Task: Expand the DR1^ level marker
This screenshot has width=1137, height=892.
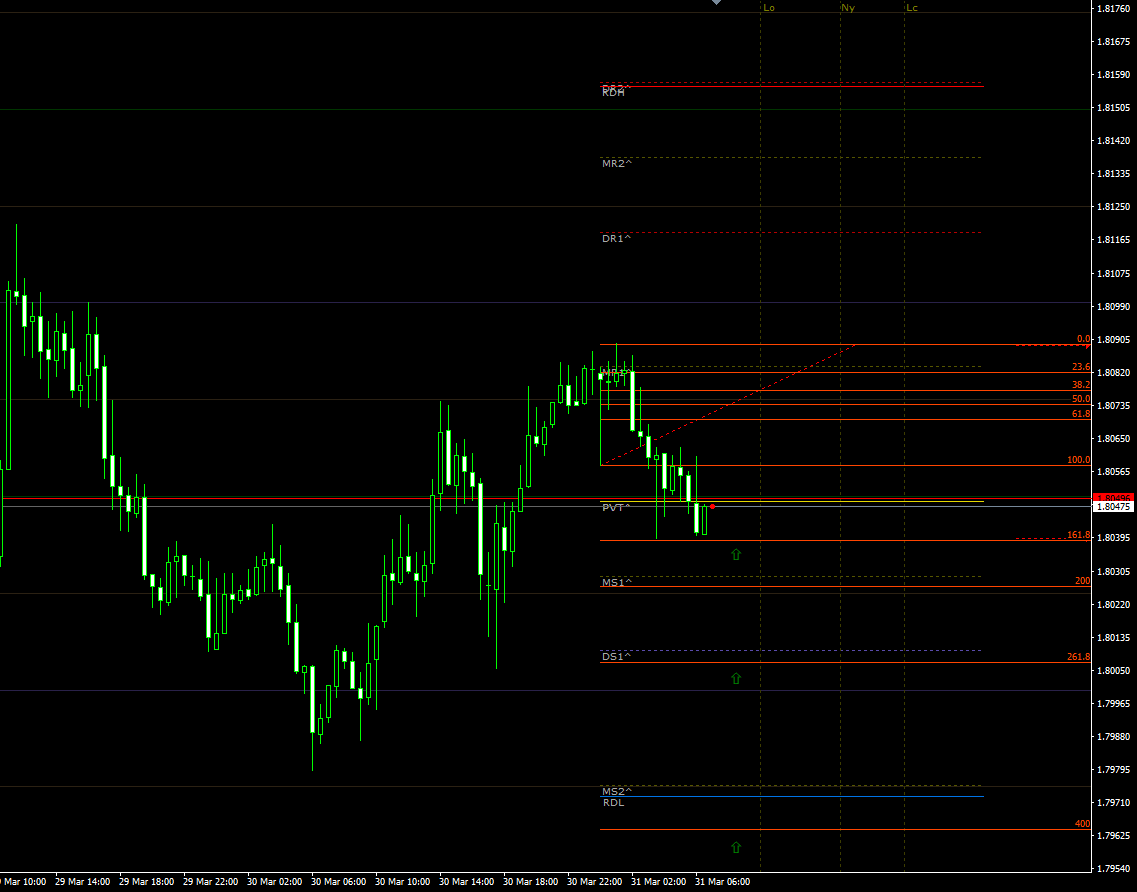Action: coord(615,238)
